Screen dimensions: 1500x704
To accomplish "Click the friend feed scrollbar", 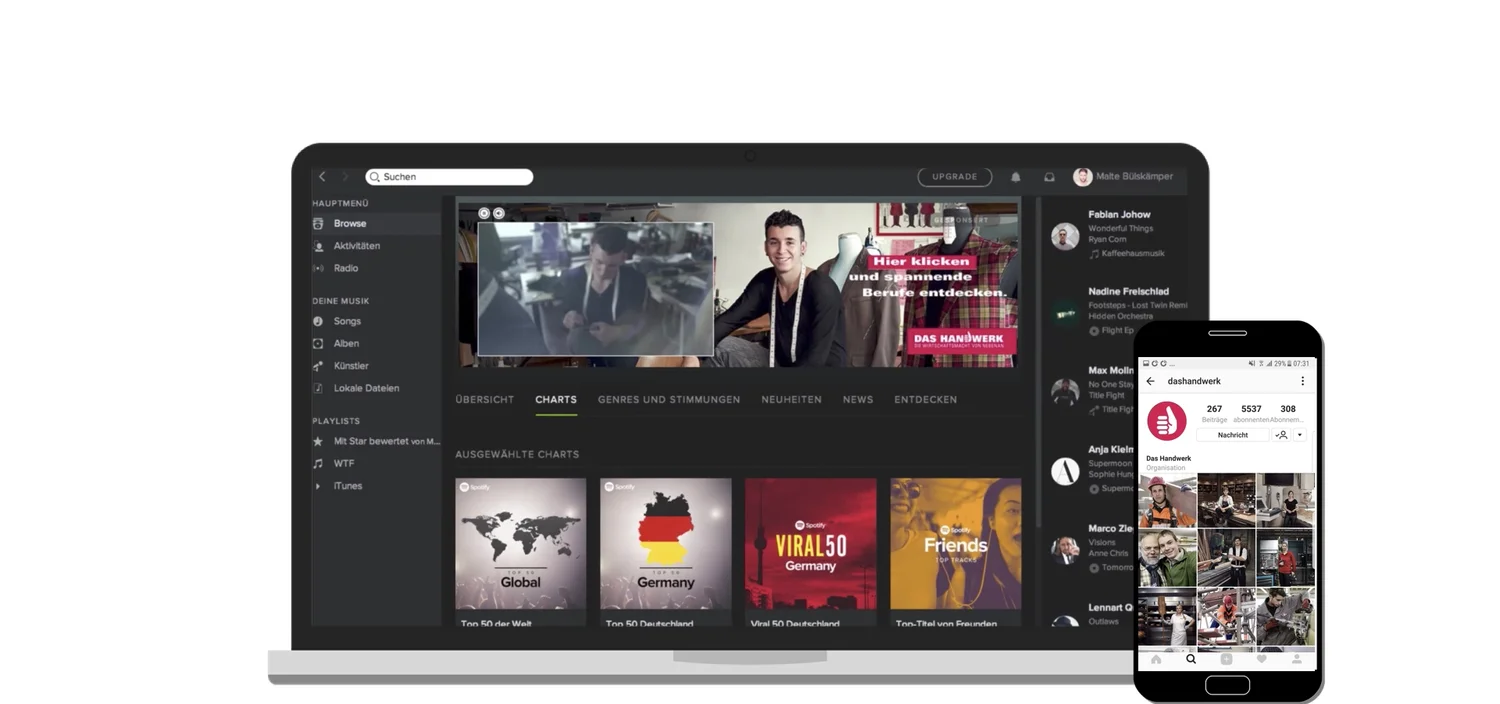I will coord(1039,362).
